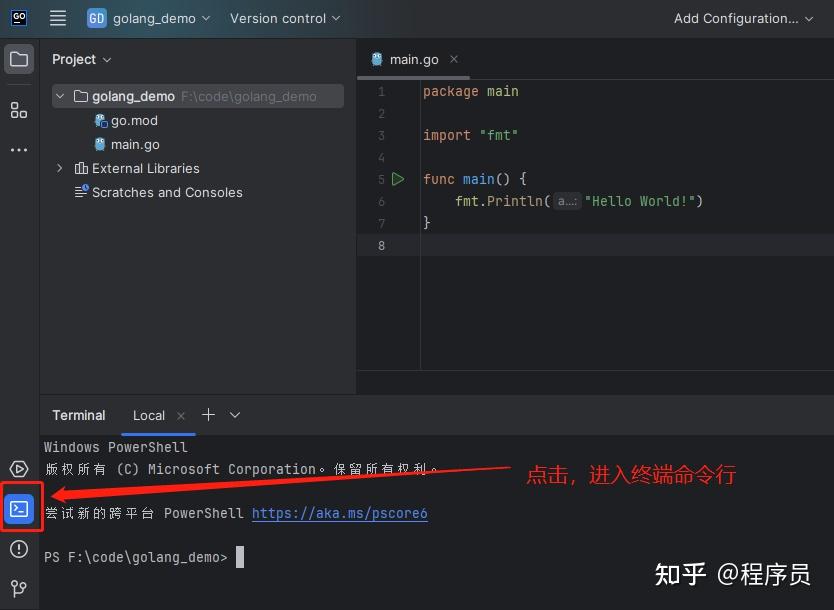Open the Version control dropdown in the header
The height and width of the screenshot is (610, 834).
tap(284, 18)
